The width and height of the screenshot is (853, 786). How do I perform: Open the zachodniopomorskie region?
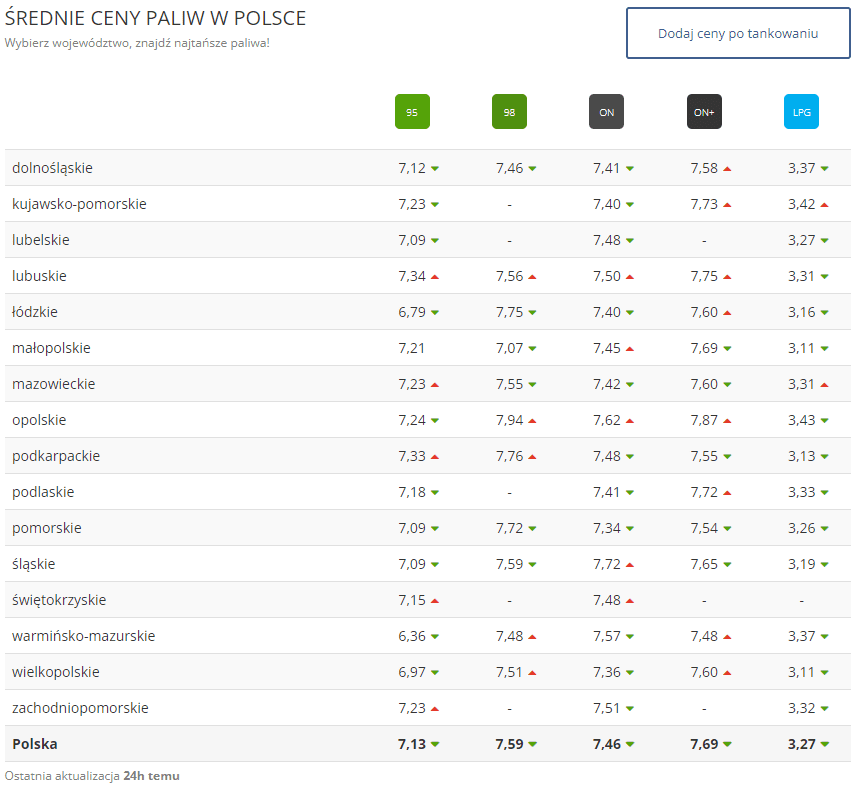(80, 708)
